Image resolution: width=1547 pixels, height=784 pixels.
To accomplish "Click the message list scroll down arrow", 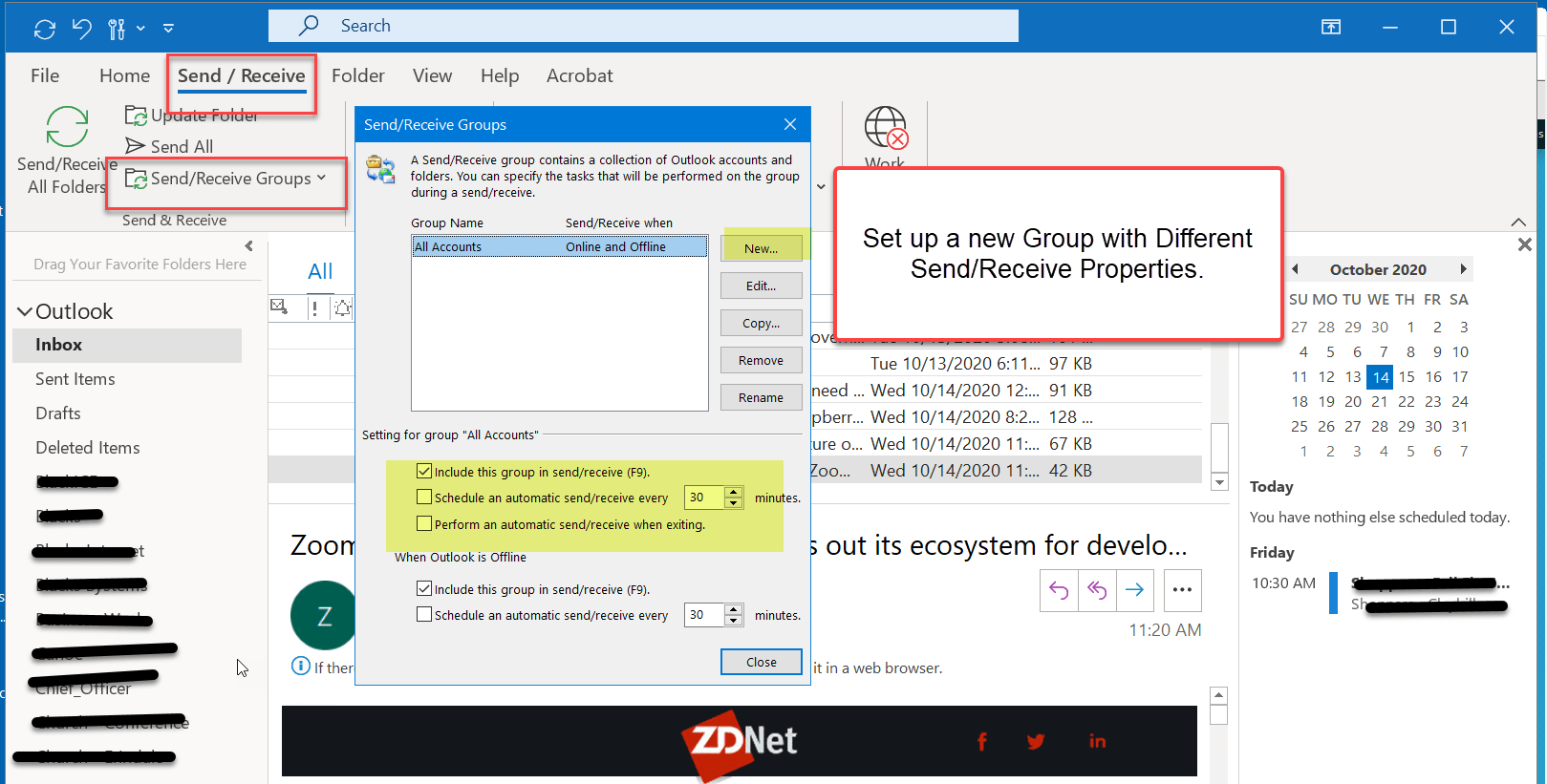I will 1219,482.
